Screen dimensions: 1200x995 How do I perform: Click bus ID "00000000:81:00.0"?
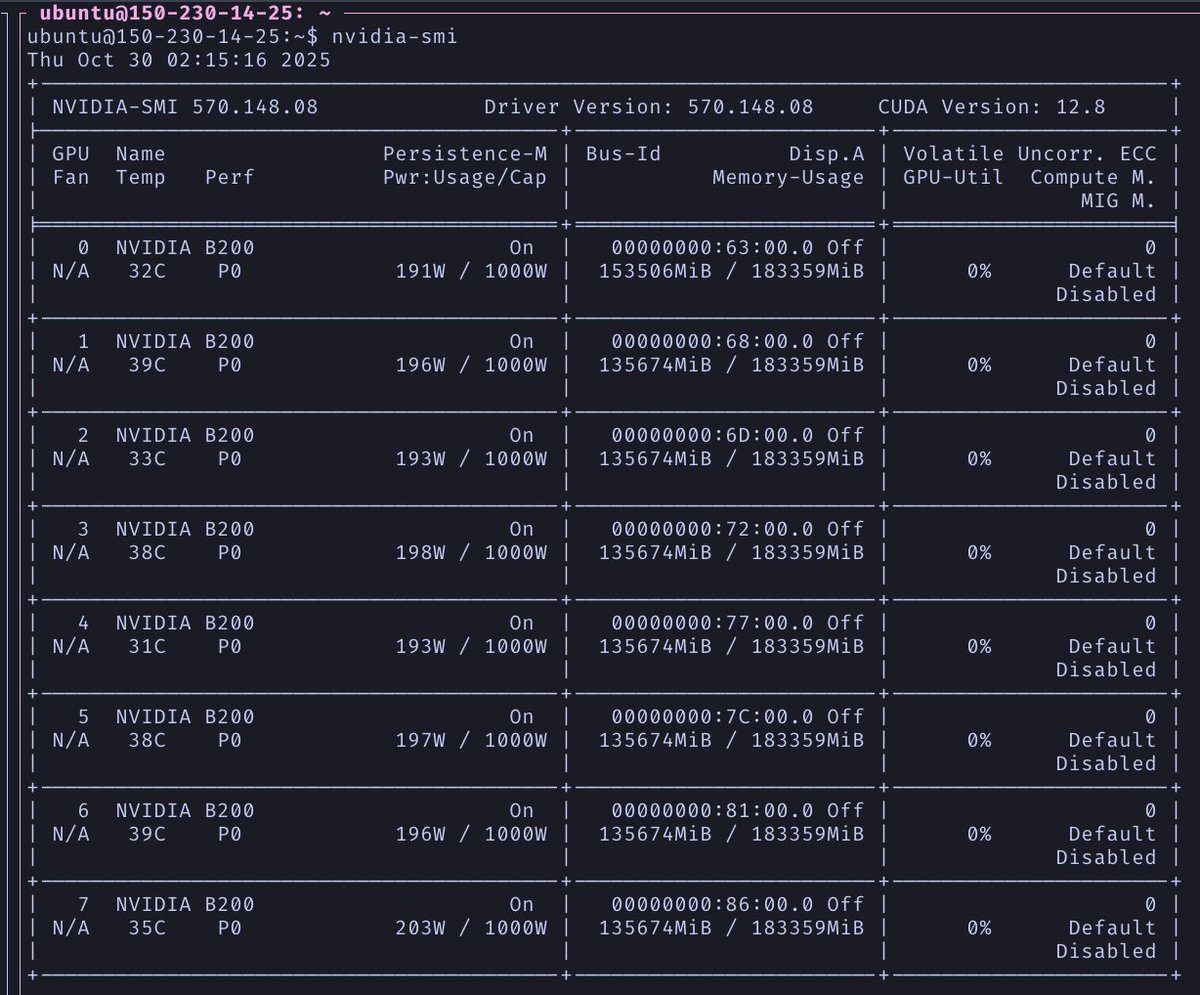pyautogui.click(x=712, y=810)
